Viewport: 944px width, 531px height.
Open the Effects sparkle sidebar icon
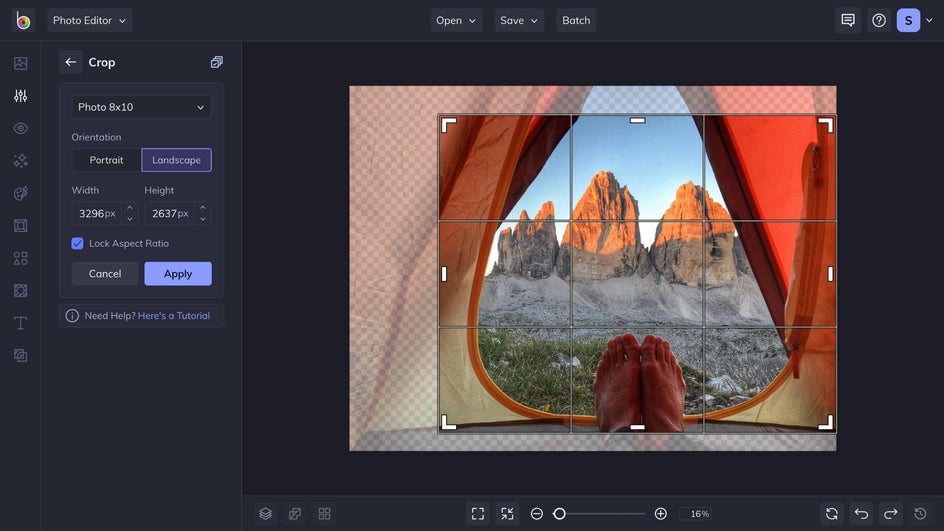click(x=20, y=161)
